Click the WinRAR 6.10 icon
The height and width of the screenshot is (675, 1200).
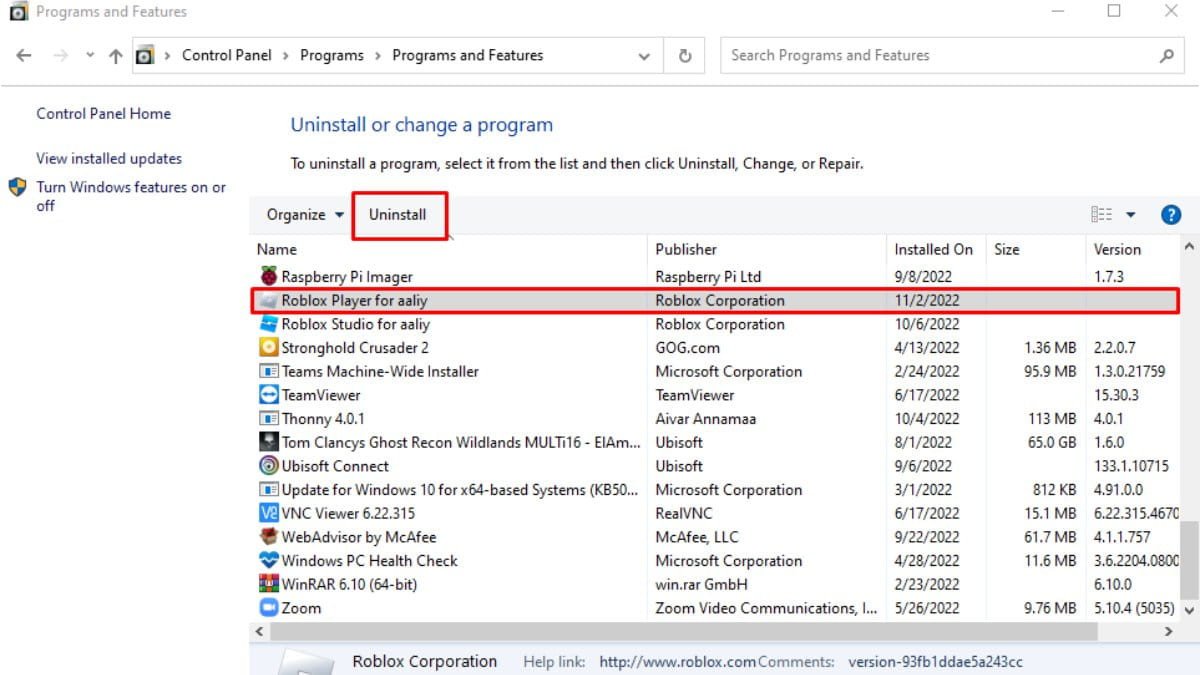click(x=268, y=584)
